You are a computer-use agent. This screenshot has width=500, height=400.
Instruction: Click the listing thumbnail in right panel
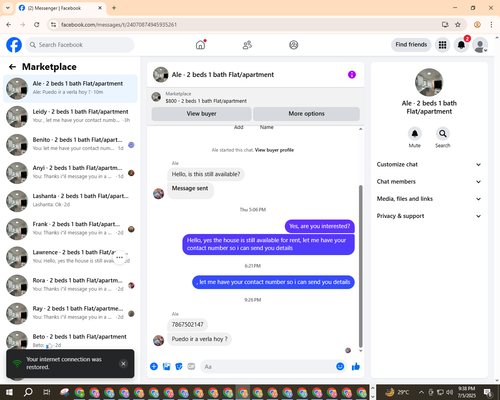[429, 82]
